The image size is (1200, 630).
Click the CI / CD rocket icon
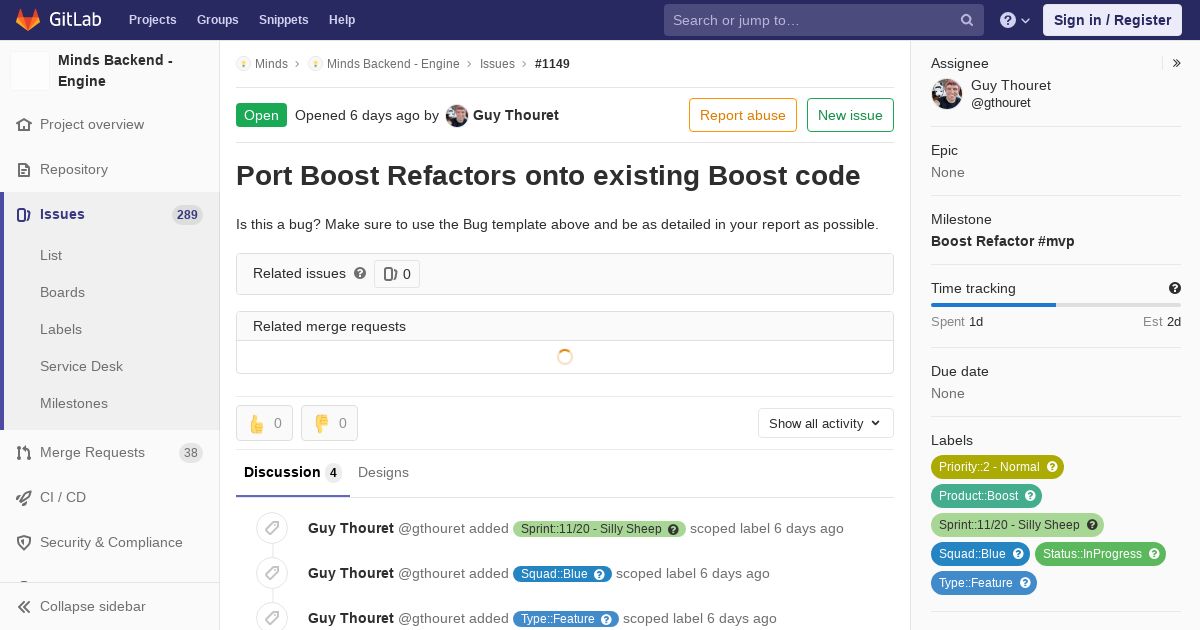point(24,498)
